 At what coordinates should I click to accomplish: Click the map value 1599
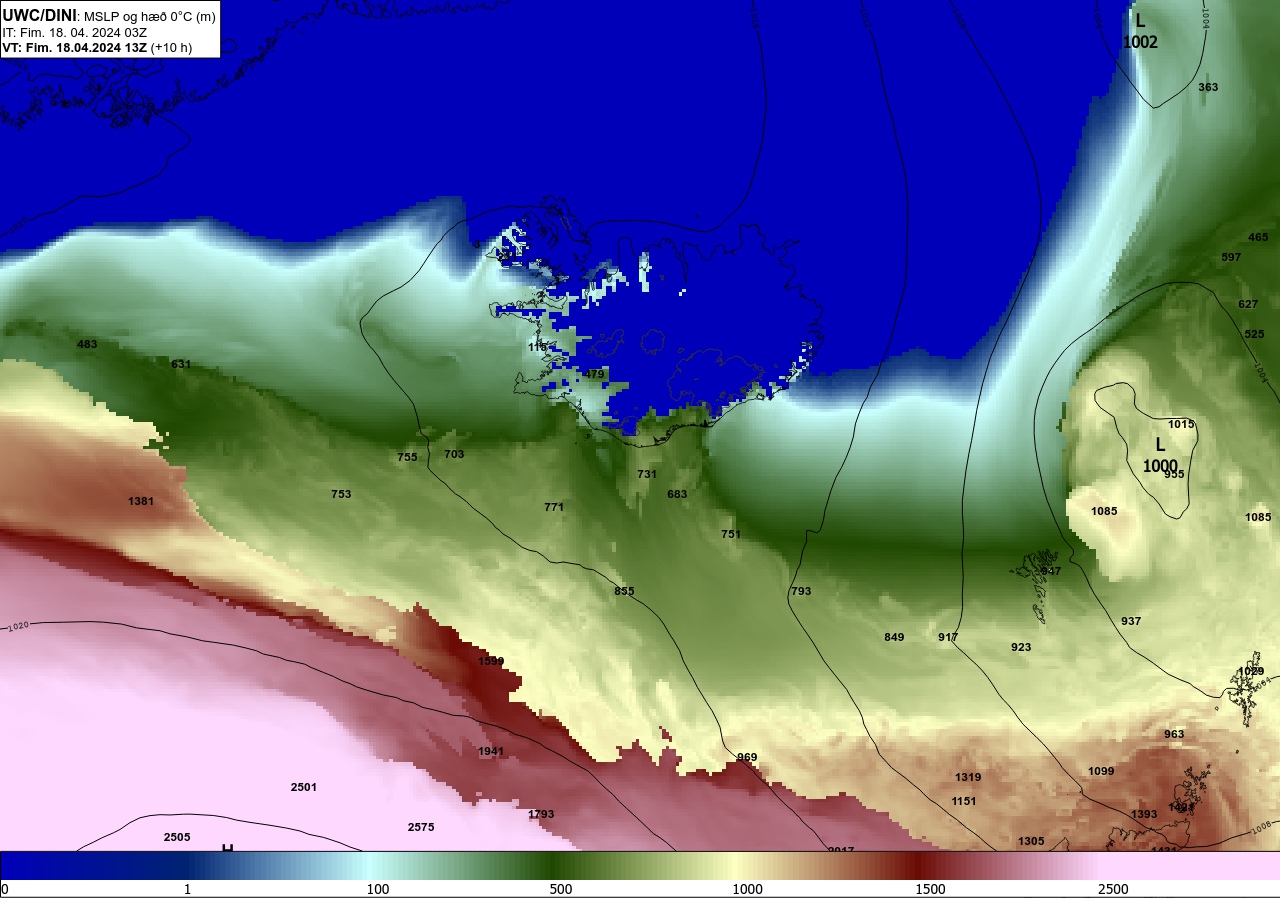491,661
